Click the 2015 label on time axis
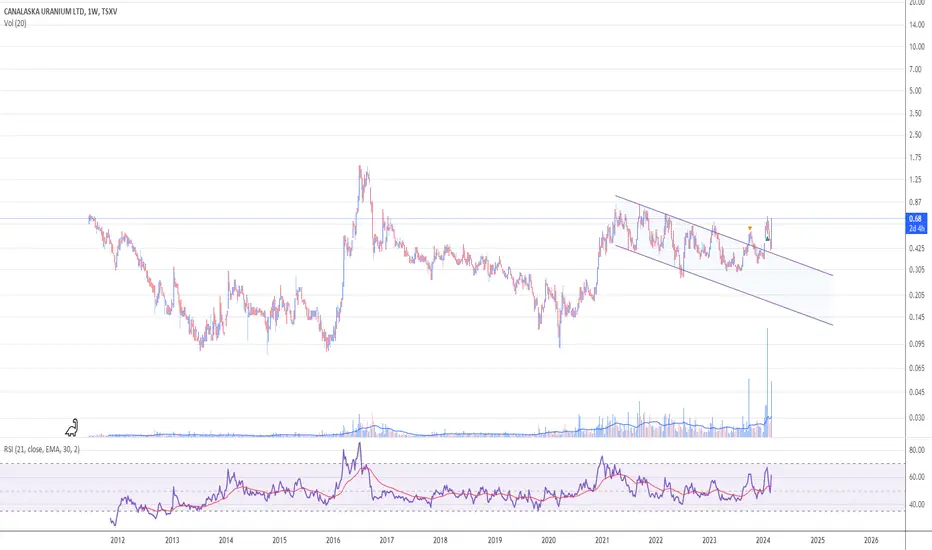Image resolution: width=932 pixels, height=550 pixels. coord(279,540)
